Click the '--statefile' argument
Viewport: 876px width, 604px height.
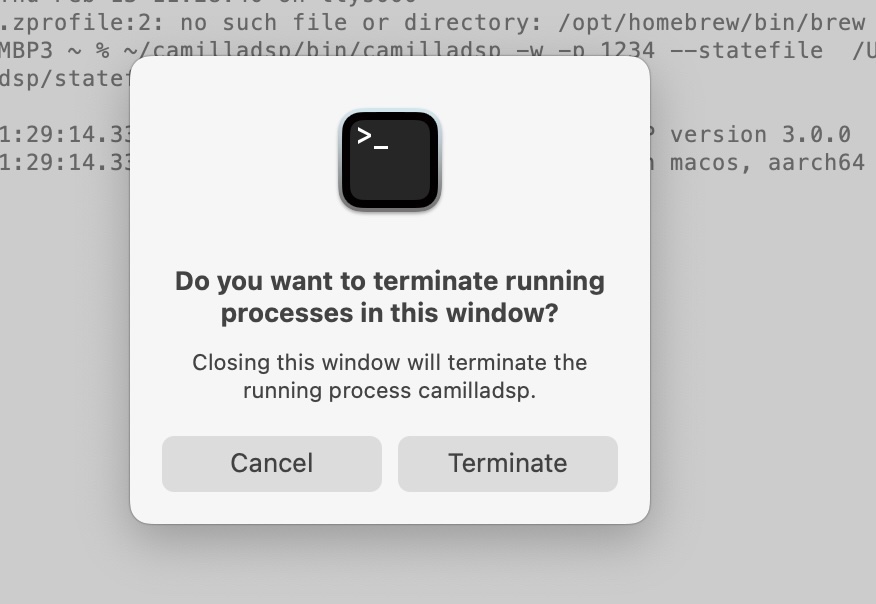(746, 51)
